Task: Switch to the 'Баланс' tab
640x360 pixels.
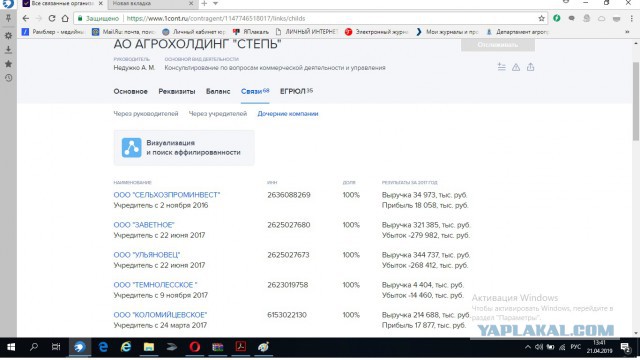Action: (x=218, y=91)
